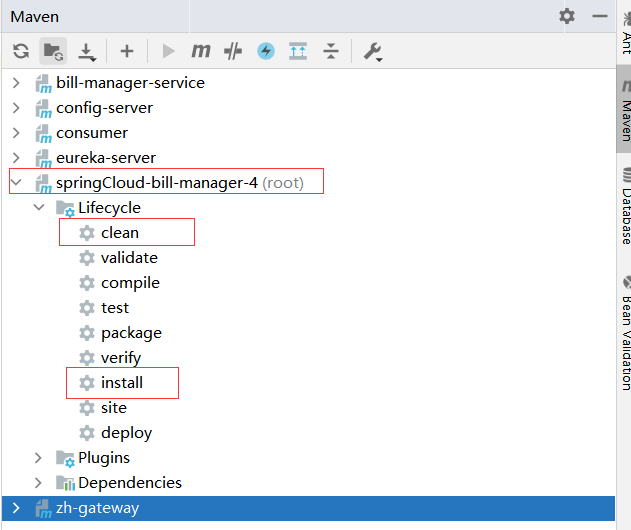631x530 pixels.
Task: Select deploy lifecycle goal
Action: (127, 433)
